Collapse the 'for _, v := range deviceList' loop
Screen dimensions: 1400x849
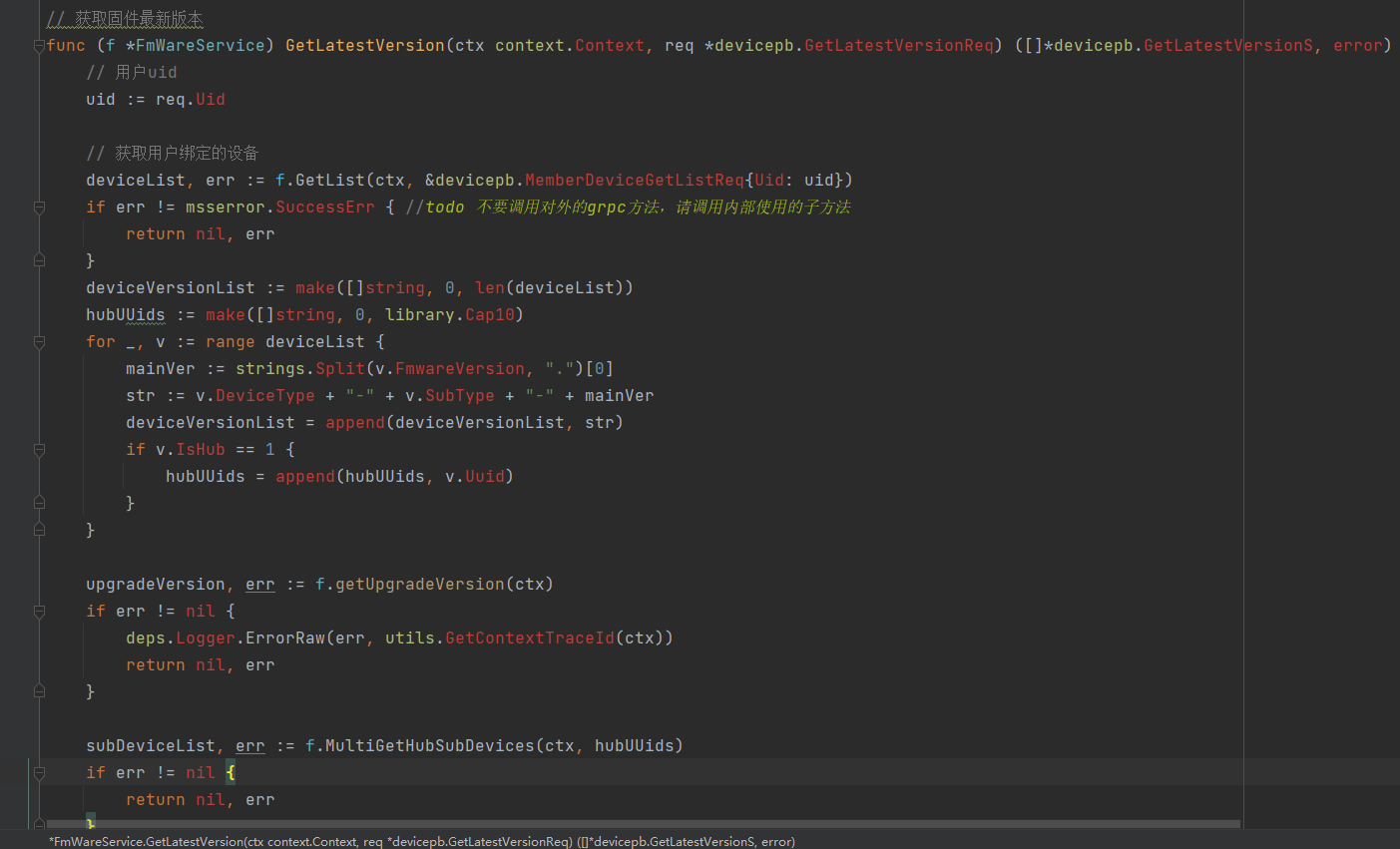click(39, 342)
